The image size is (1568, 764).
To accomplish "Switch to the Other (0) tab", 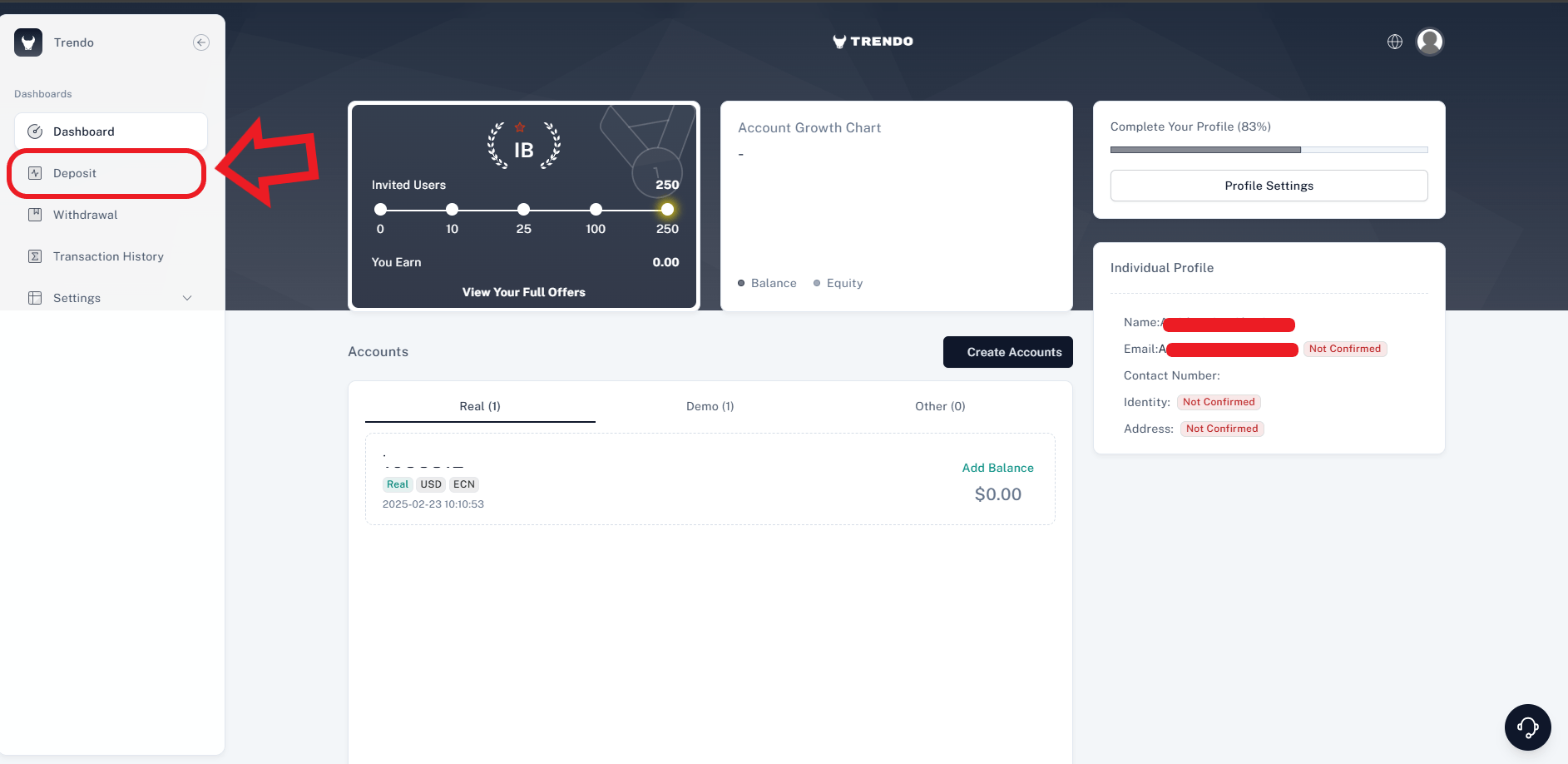I will point(940,406).
